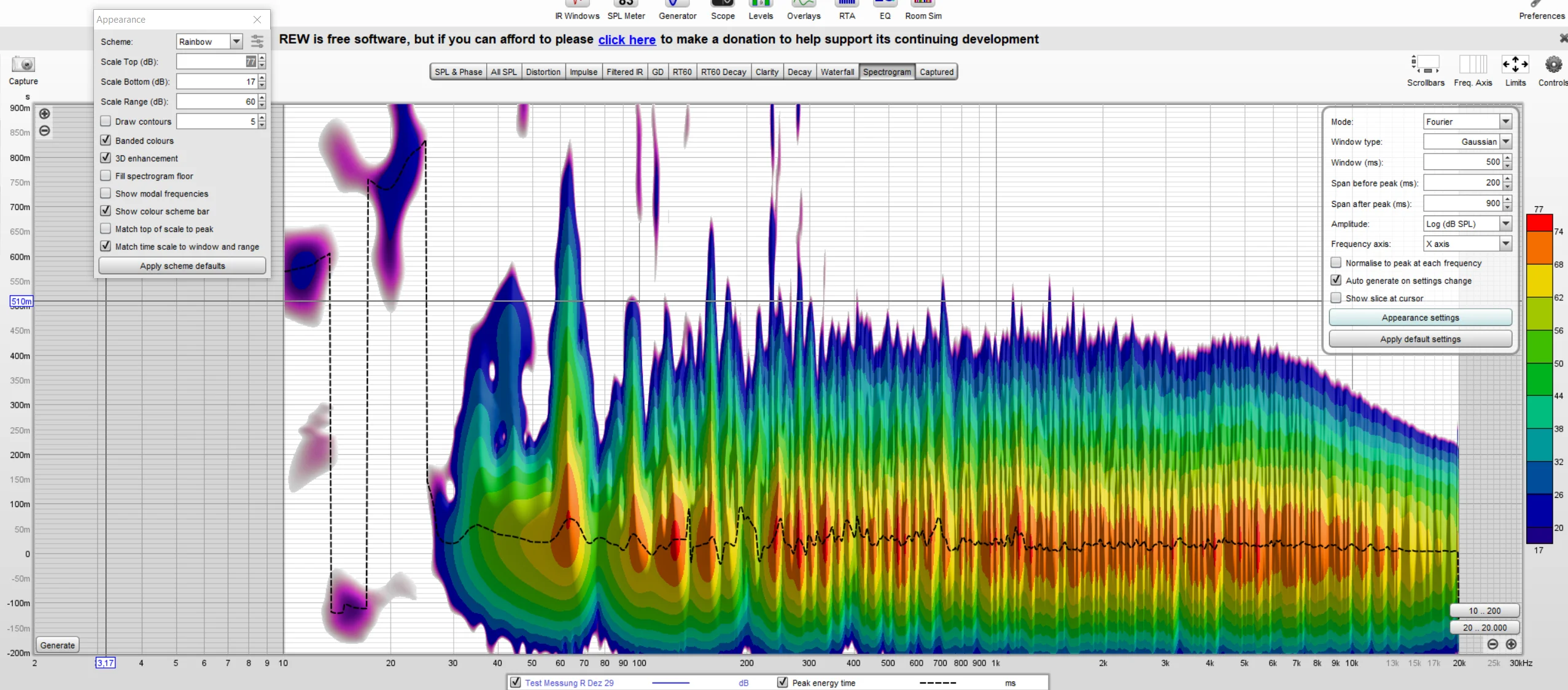Toggle 3D enhancement checkbox
The width and height of the screenshot is (1568, 690).
pos(106,158)
